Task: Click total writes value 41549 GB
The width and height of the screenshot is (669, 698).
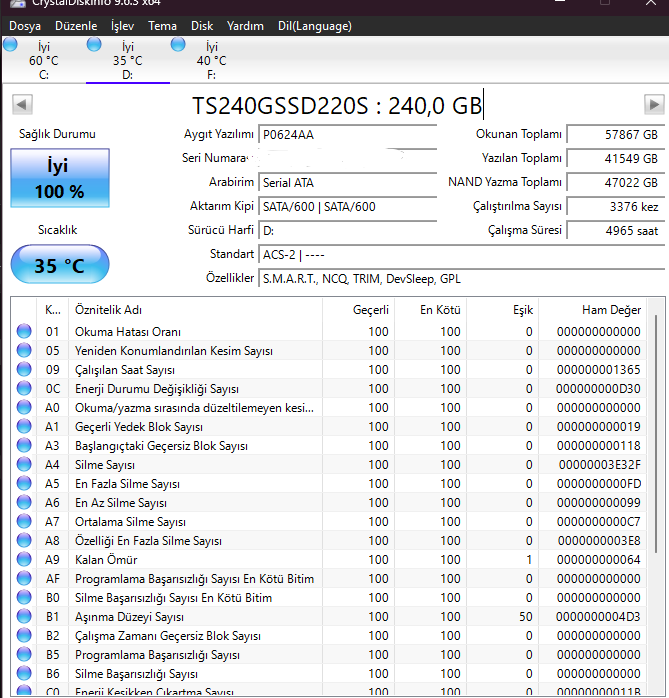Action: tap(616, 158)
